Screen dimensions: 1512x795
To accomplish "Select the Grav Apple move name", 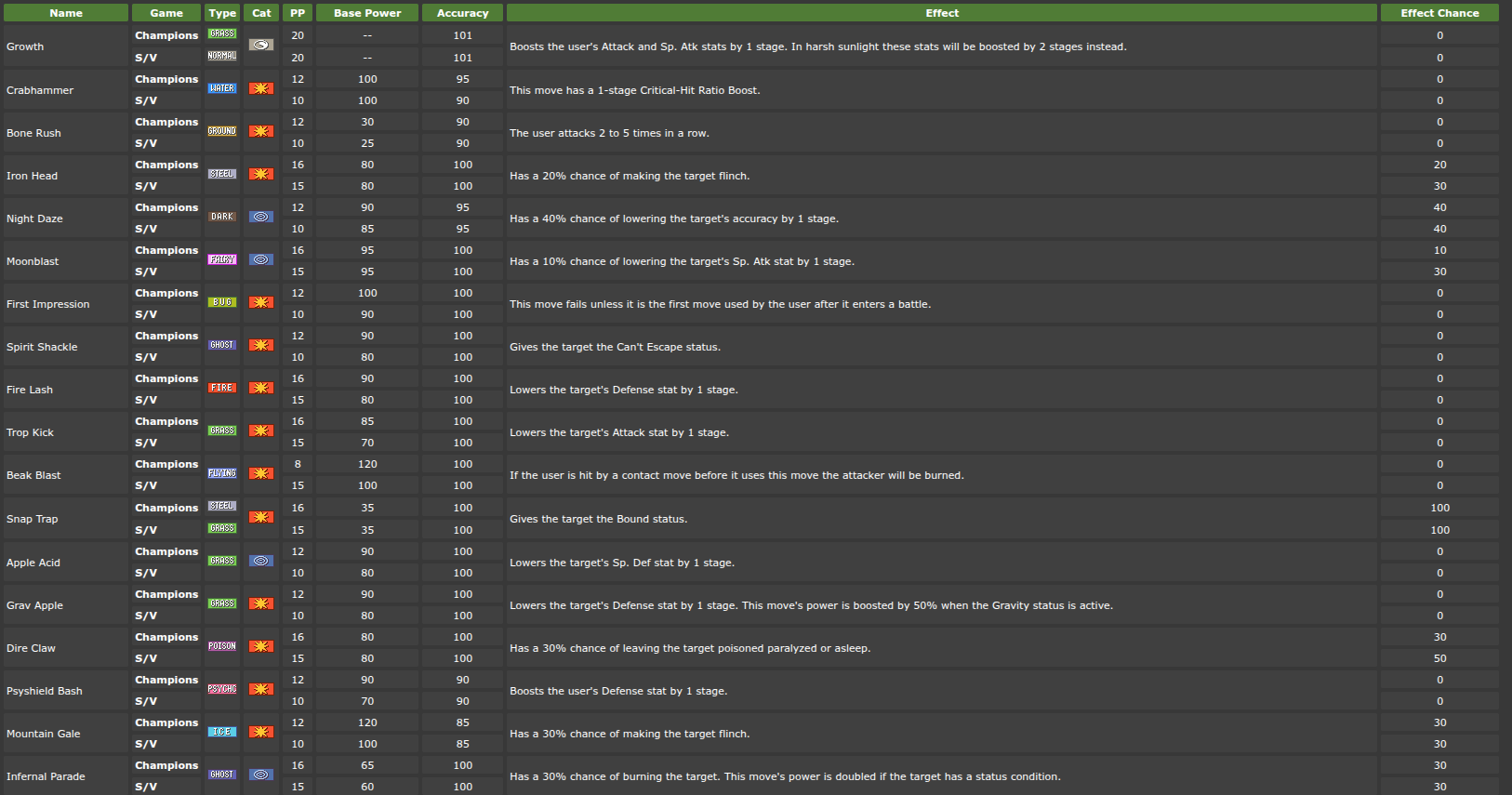I will 34,605.
